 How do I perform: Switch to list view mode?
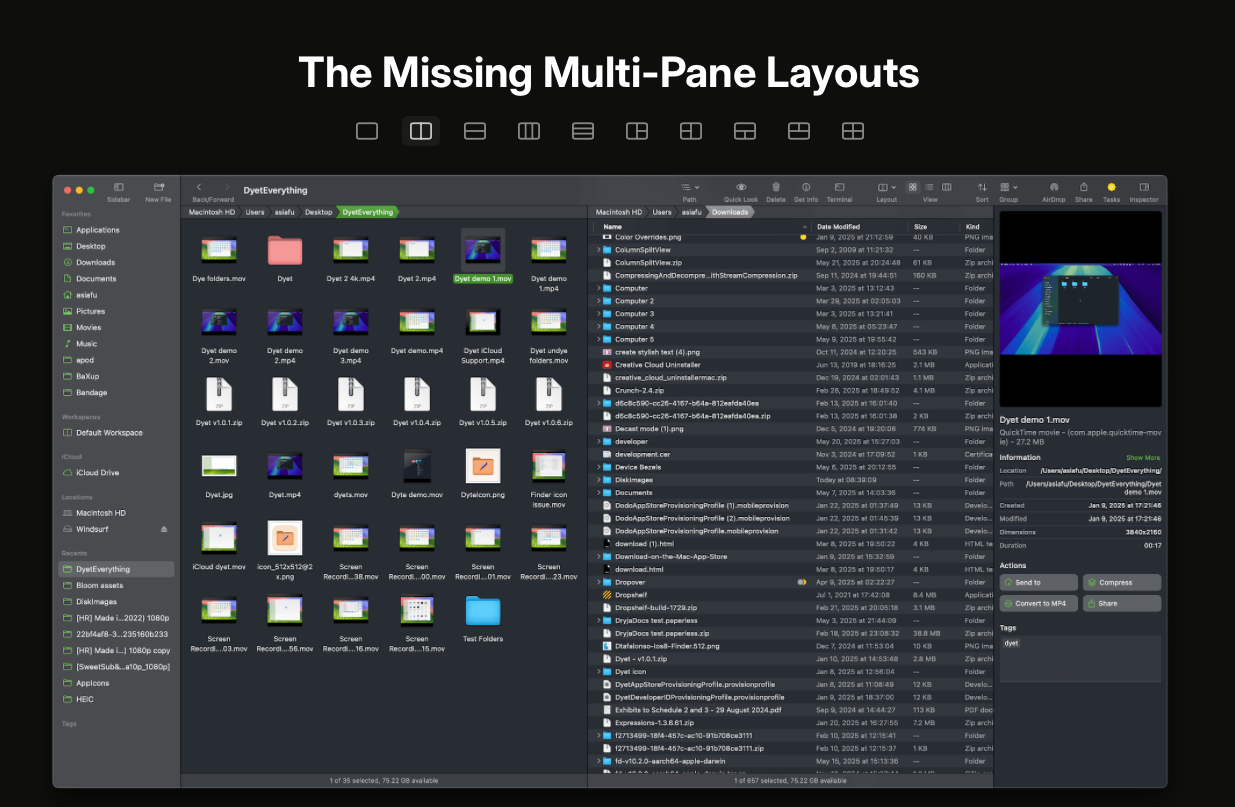pos(930,187)
